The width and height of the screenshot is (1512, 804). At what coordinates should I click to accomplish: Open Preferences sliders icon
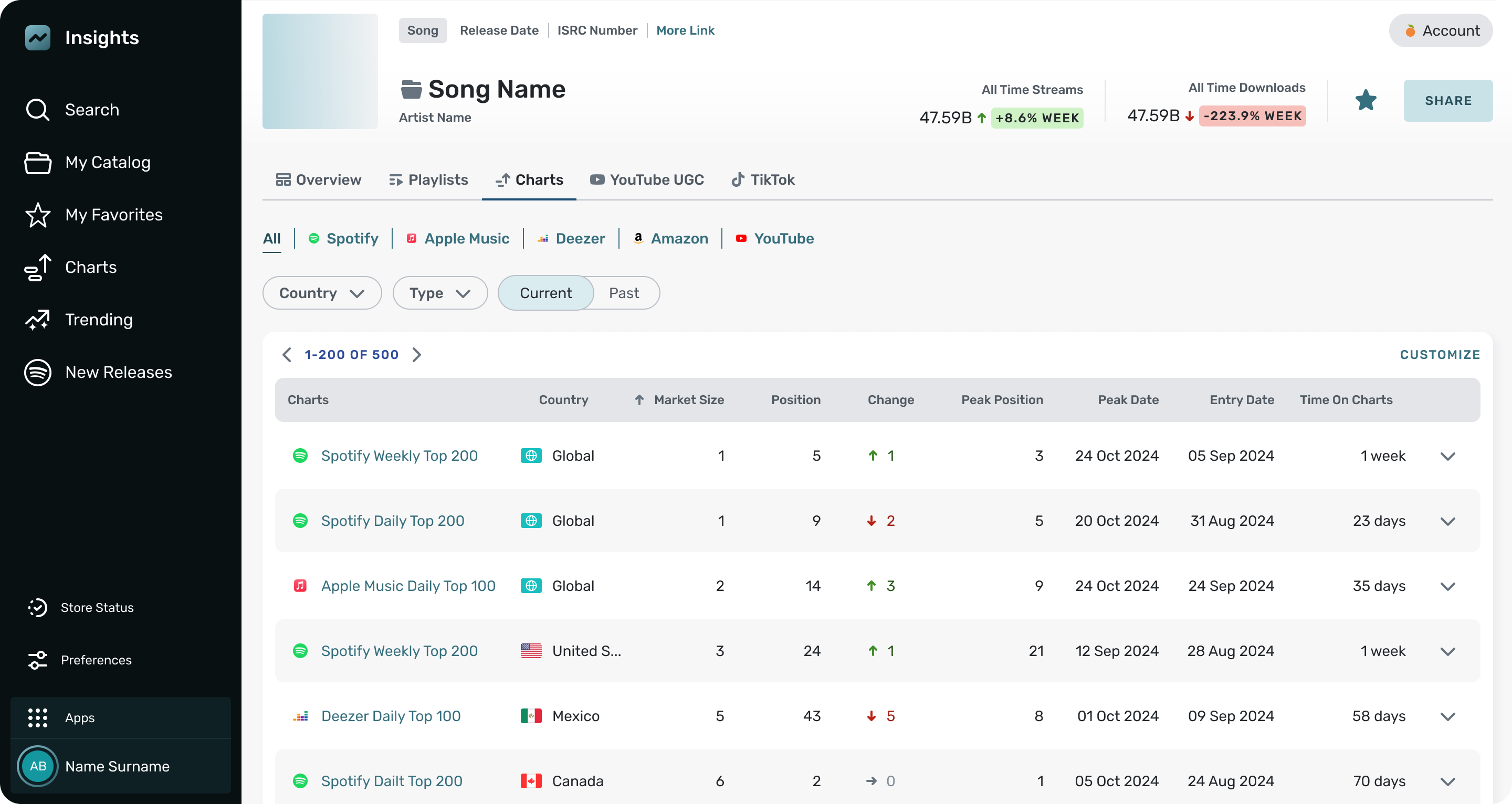pyautogui.click(x=38, y=660)
